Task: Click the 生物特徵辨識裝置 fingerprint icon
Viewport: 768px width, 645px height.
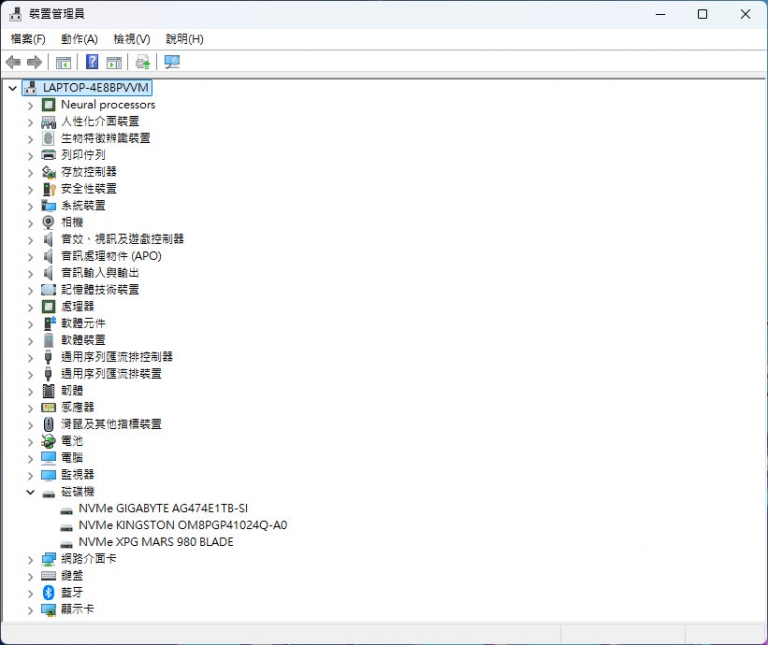Action: tap(48, 139)
